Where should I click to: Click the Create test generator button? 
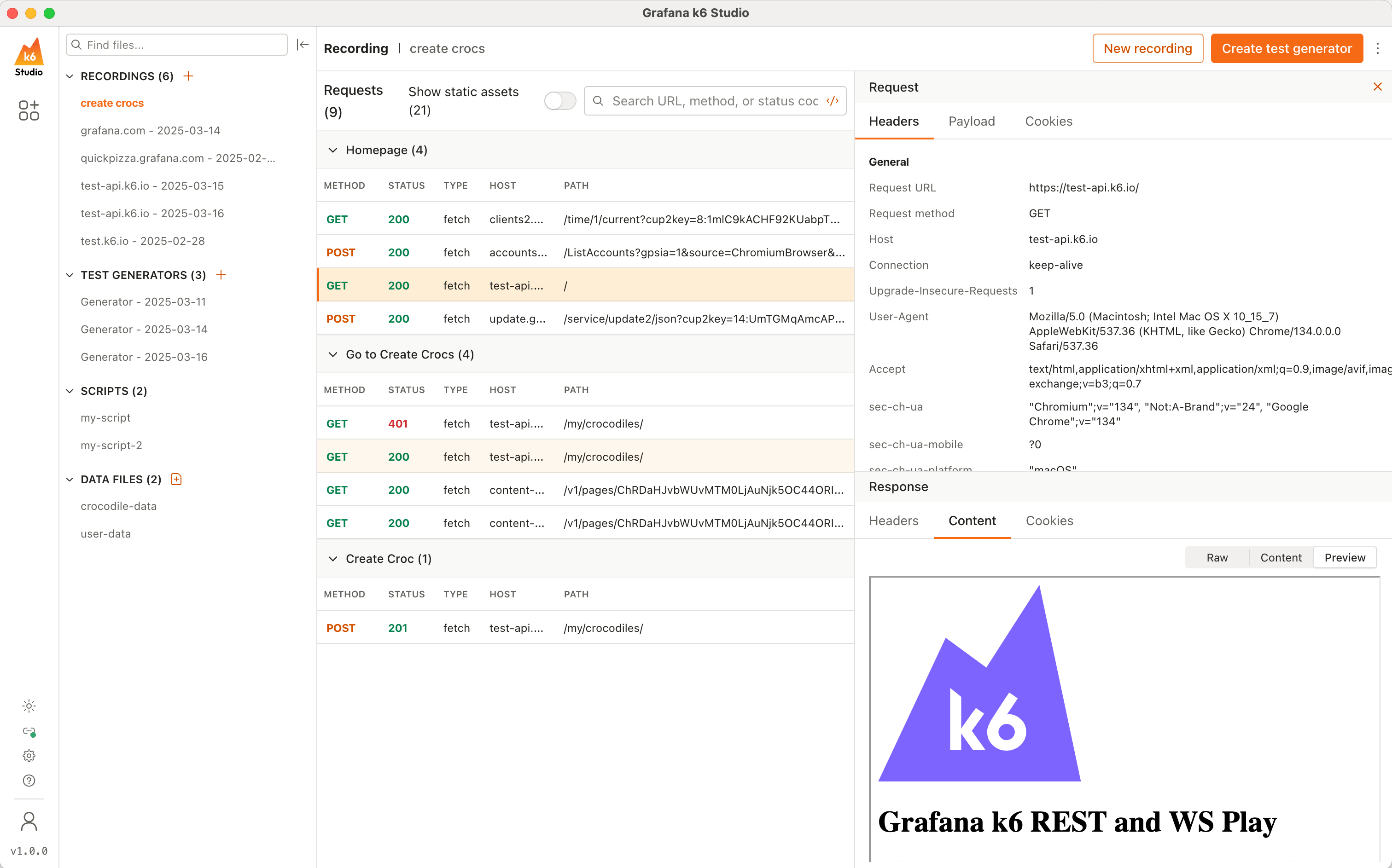pos(1287,48)
